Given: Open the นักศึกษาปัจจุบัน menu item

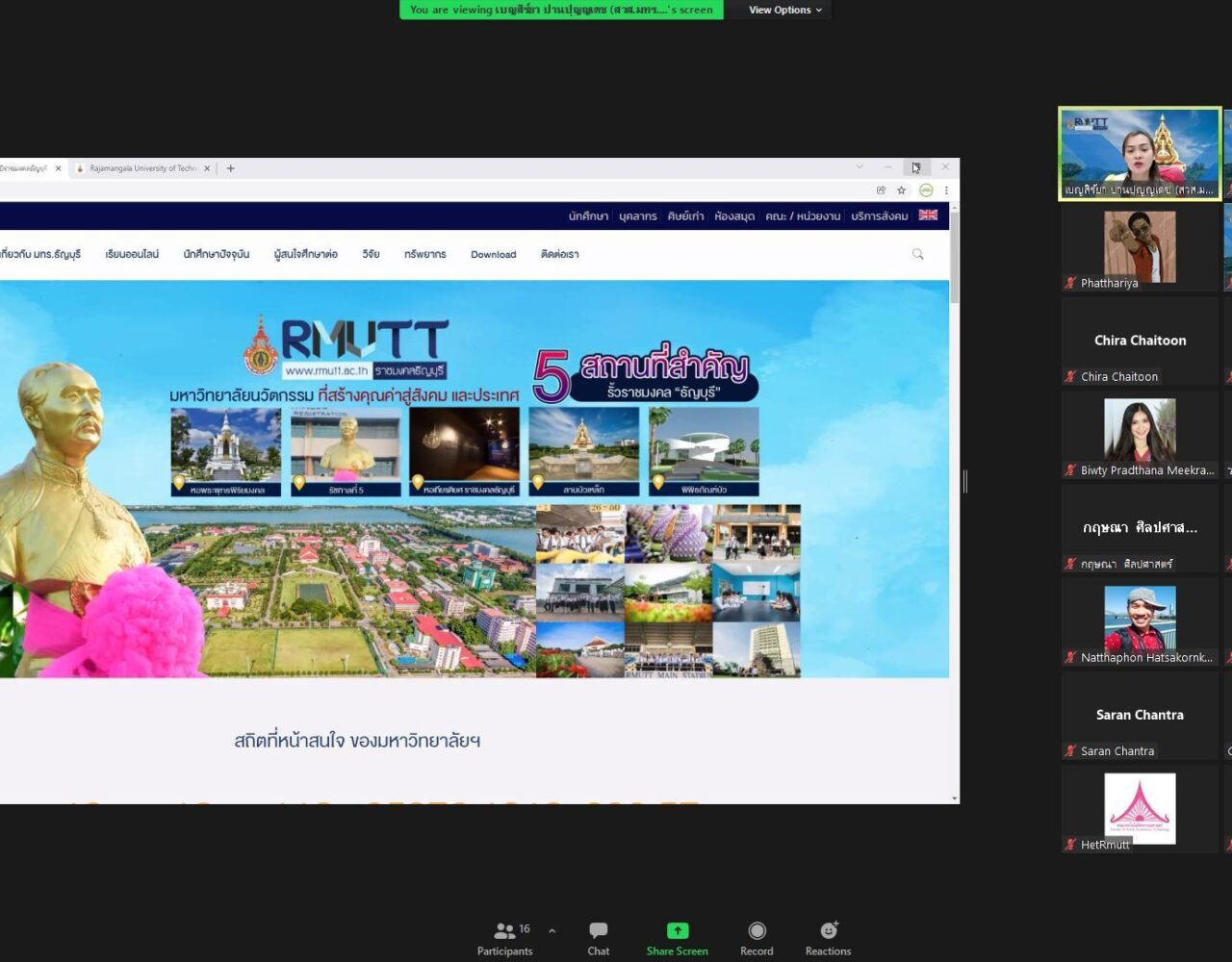Looking at the screenshot, I should pyautogui.click(x=217, y=255).
